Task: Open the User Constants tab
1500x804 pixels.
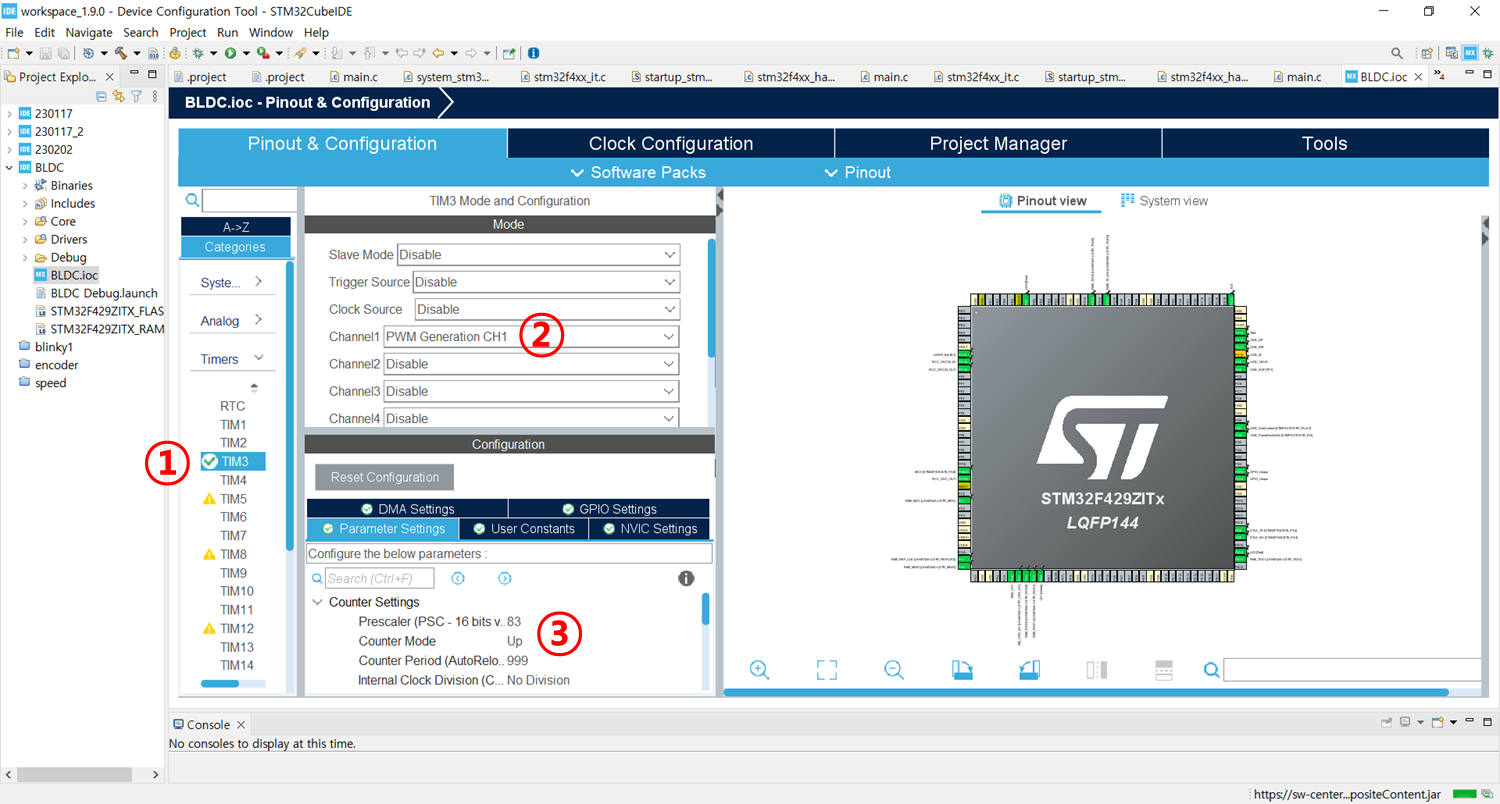Action: (524, 529)
